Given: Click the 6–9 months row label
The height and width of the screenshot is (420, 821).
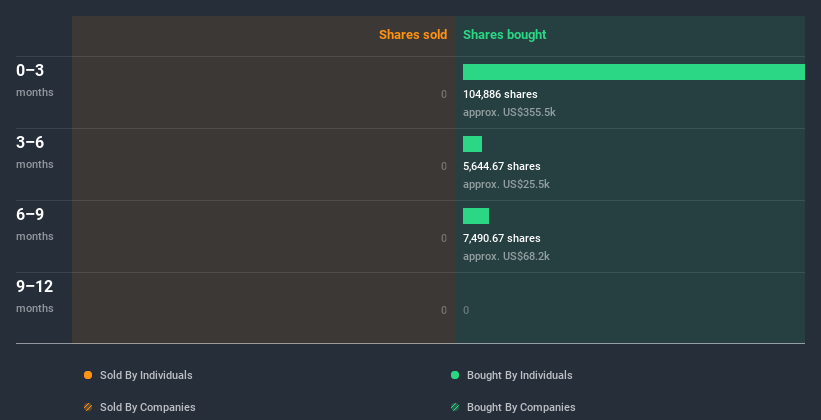Looking at the screenshot, I should click(x=35, y=224).
